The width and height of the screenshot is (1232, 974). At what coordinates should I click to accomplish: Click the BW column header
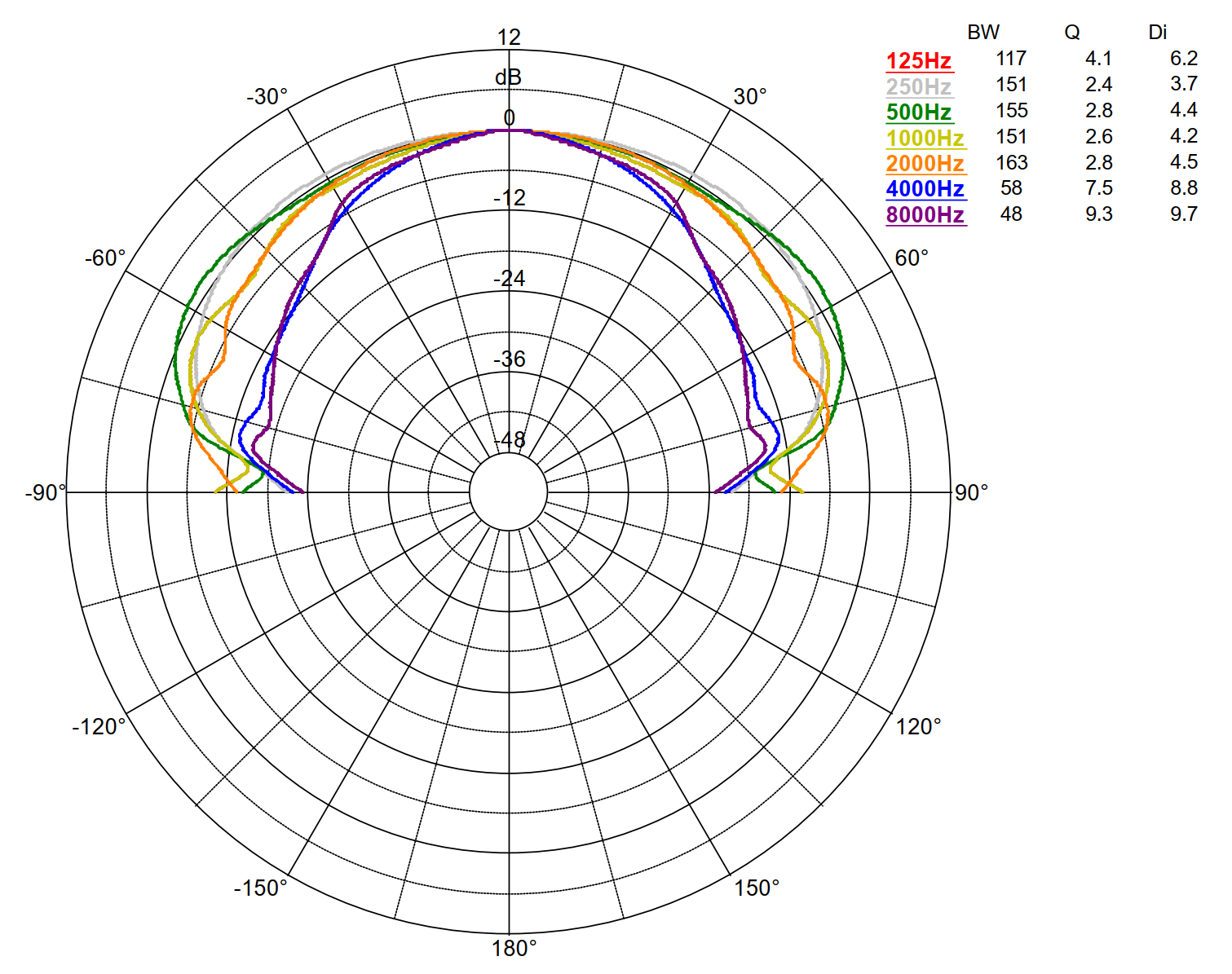pyautogui.click(x=983, y=33)
